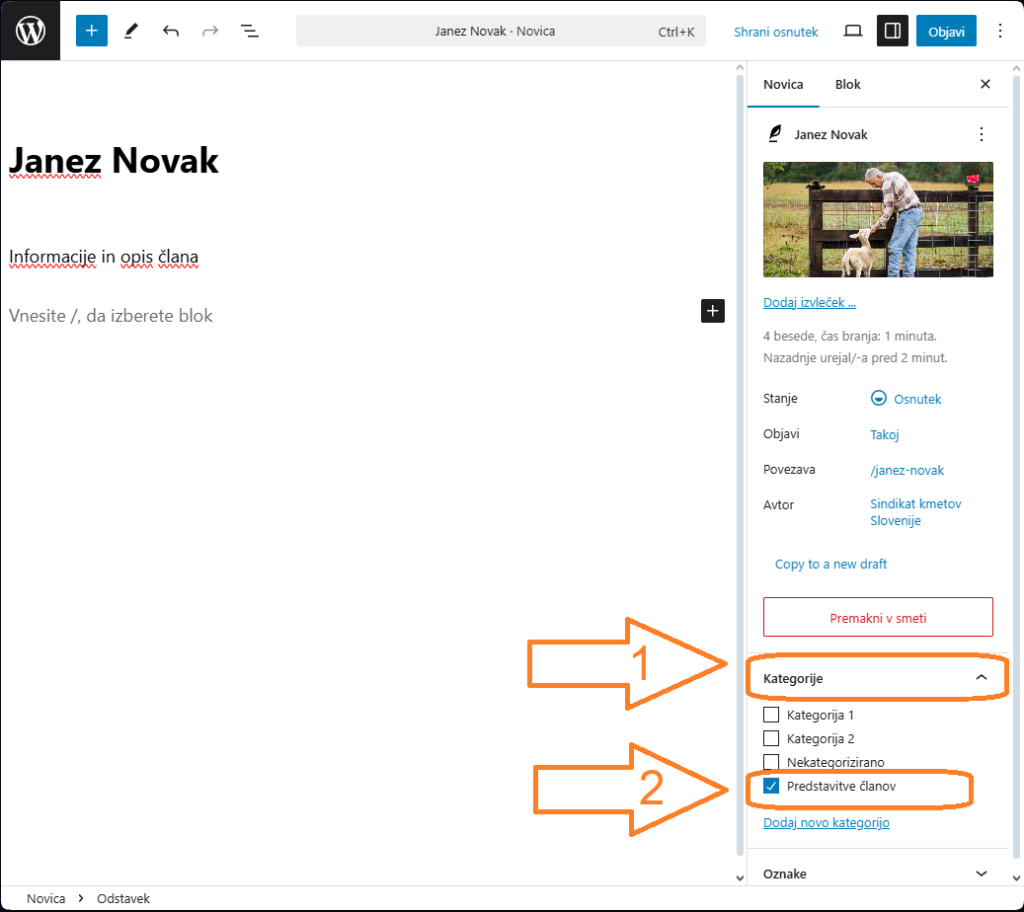The width and height of the screenshot is (1024, 912).
Task: Expand the Oznake panel
Action: point(981,873)
